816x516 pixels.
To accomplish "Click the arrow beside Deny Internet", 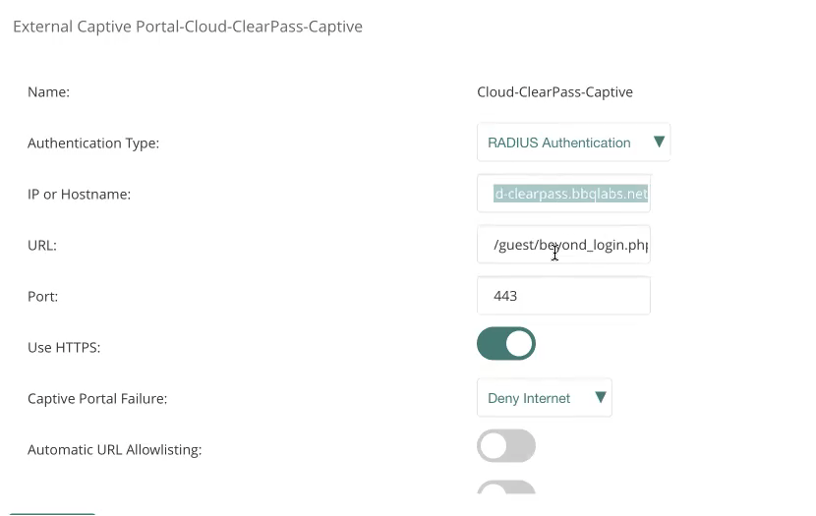I will click(x=600, y=397).
